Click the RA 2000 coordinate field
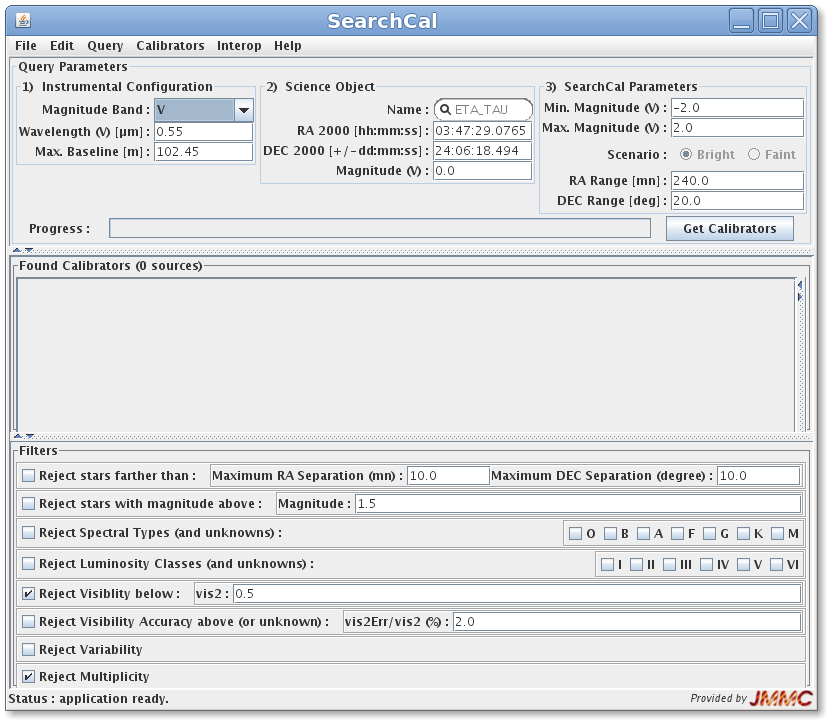This screenshot has height=720, width=827. (x=482, y=130)
